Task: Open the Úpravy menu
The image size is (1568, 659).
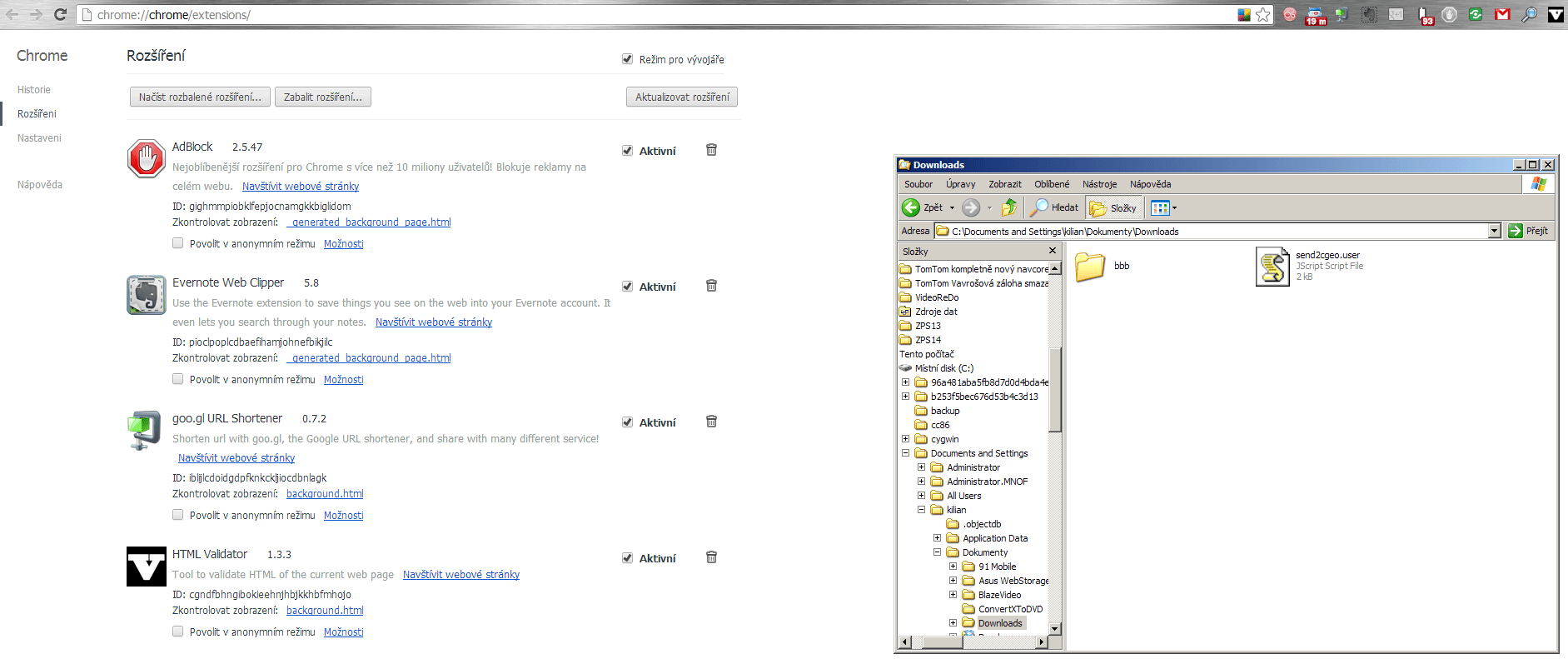Action: point(960,184)
